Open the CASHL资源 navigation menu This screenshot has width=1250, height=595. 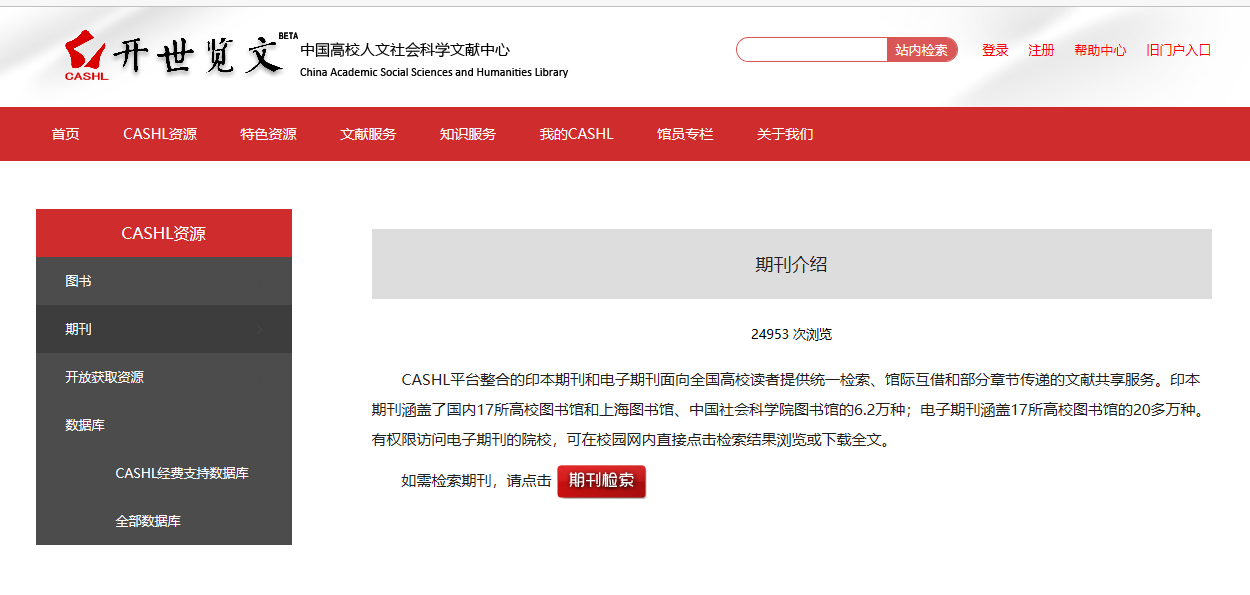click(160, 134)
